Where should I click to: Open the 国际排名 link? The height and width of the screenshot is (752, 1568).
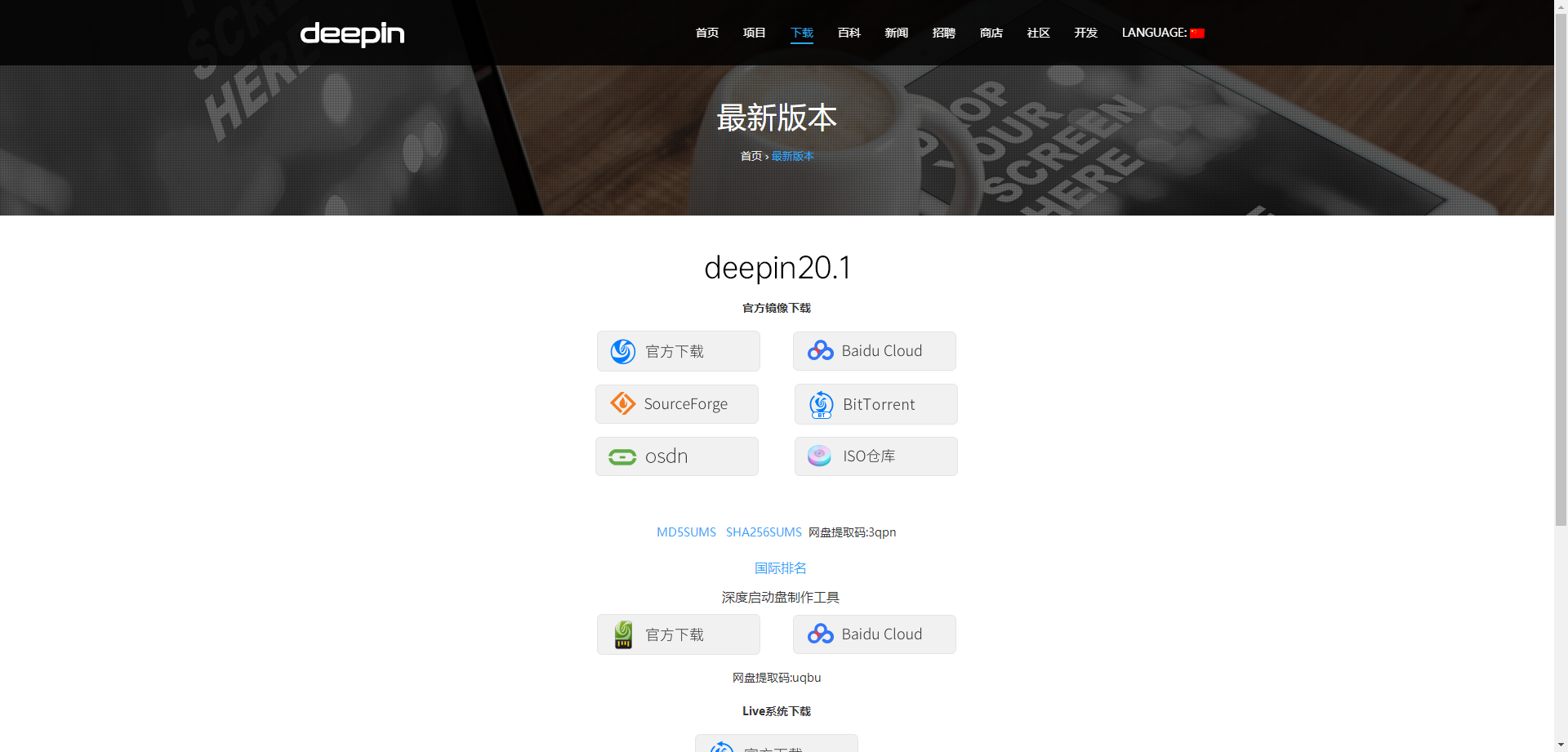click(x=781, y=568)
